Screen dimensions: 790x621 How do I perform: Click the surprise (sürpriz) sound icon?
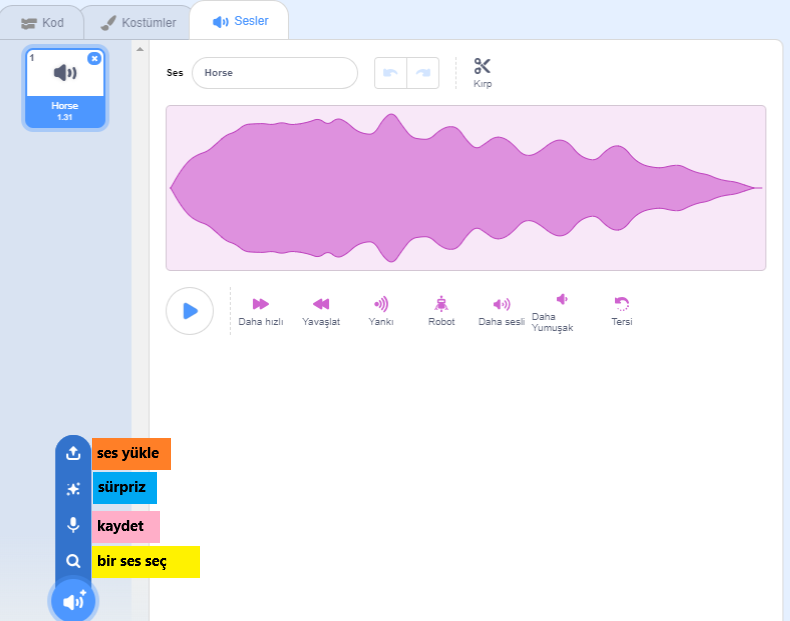pos(73,489)
